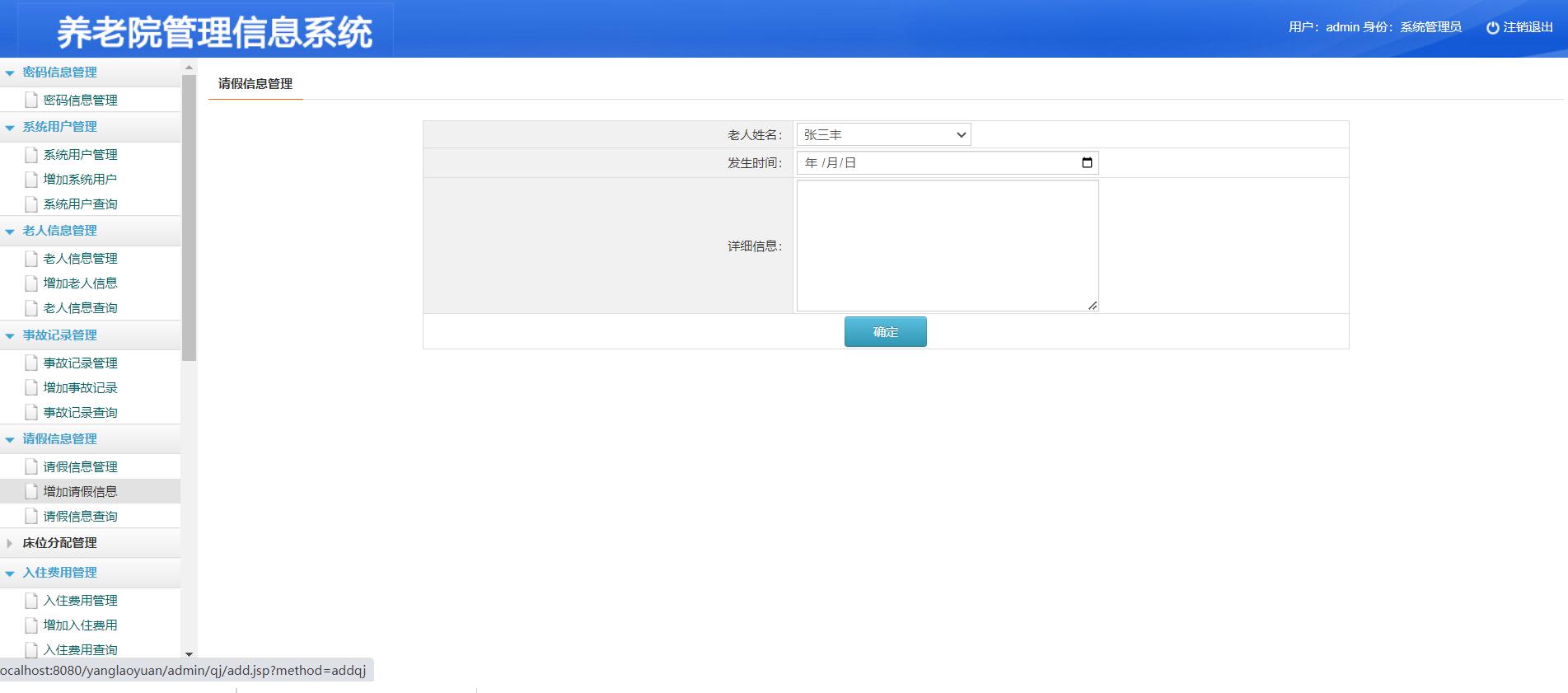Open 密码信息管理 page link
The width and height of the screenshot is (1568, 693).
click(80, 101)
